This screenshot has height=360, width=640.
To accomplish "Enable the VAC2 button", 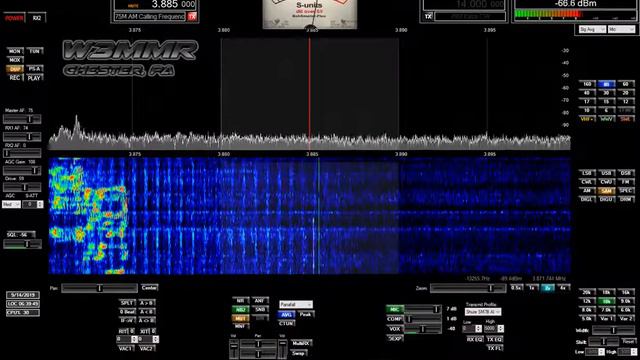I will [x=147, y=349].
